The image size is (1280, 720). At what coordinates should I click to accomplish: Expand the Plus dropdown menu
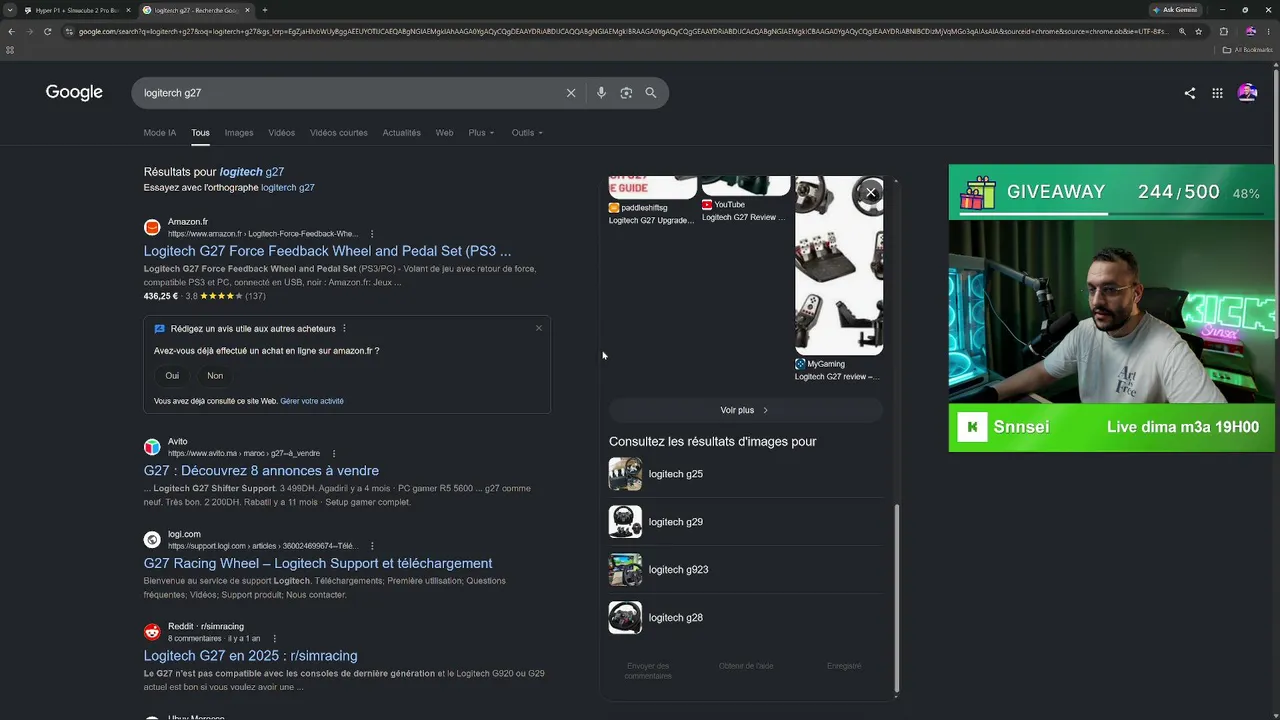481,133
